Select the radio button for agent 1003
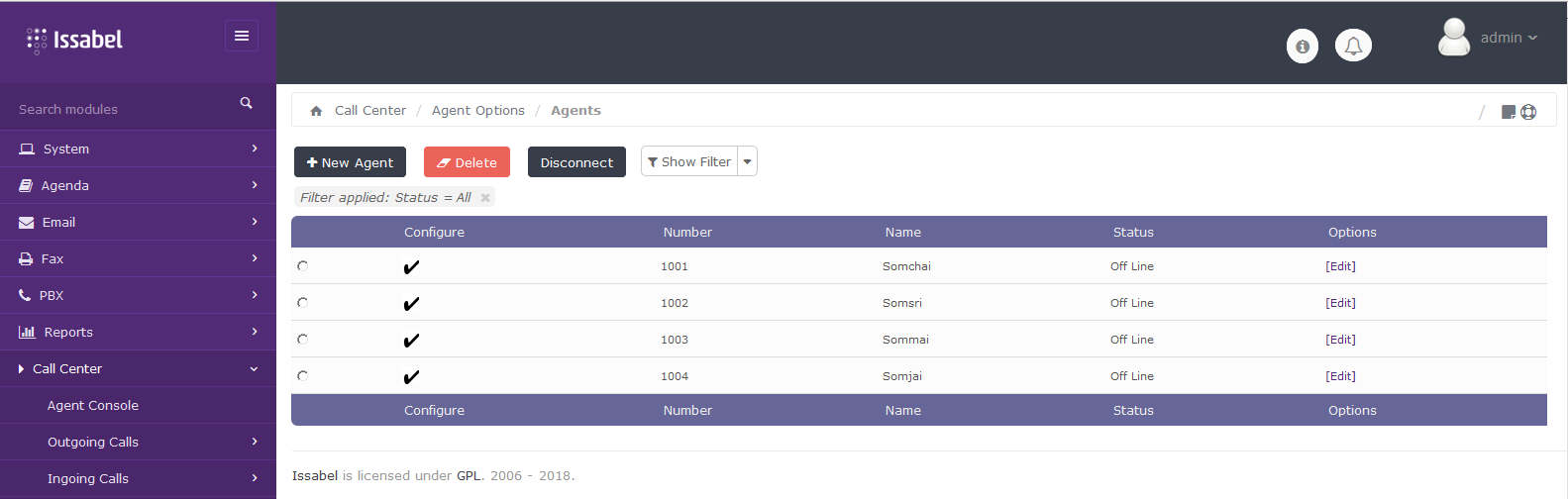This screenshot has width=1568, height=499. click(x=303, y=340)
